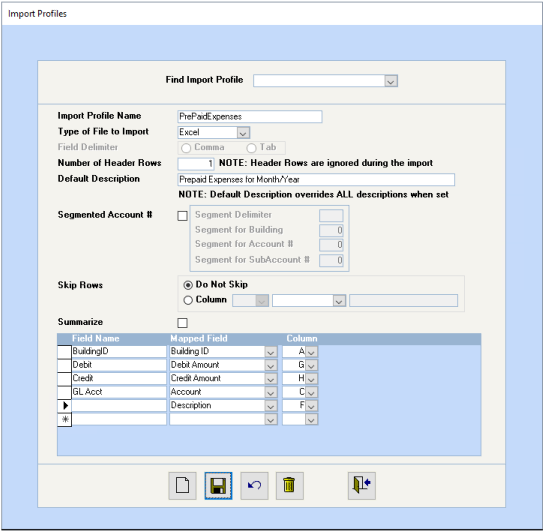Open the column dropdown for the GL Acct row
Image resolution: width=545 pixels, height=531 pixels.
pos(311,392)
